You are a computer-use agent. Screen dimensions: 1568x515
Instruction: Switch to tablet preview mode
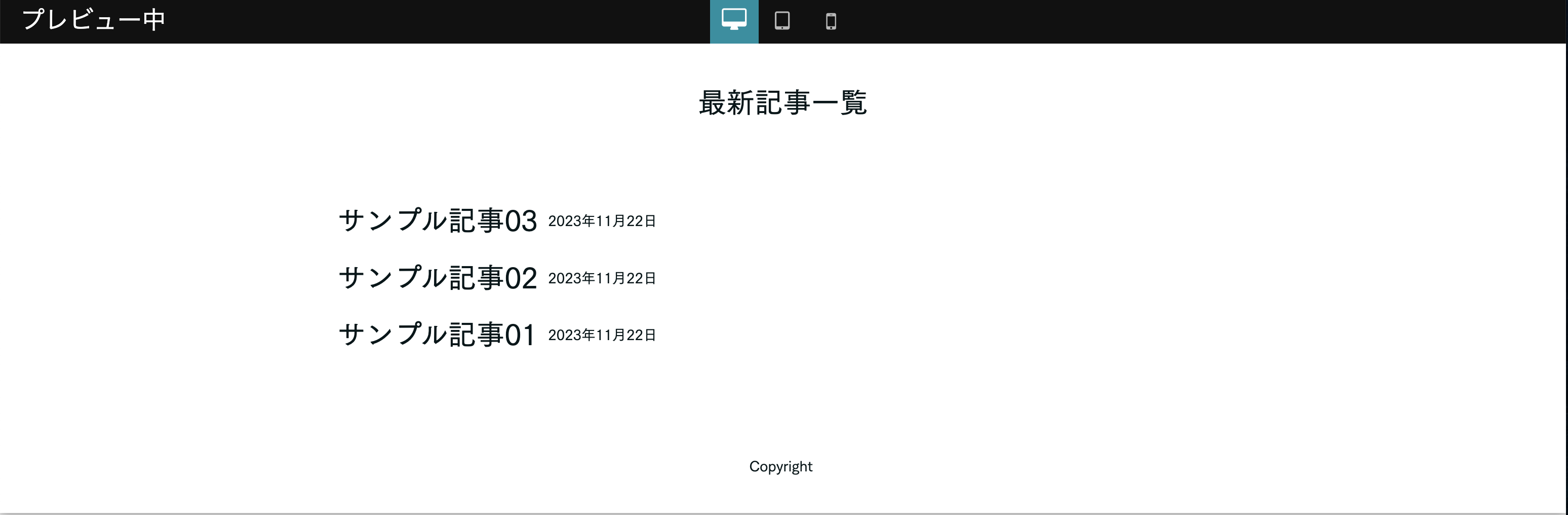coord(782,21)
